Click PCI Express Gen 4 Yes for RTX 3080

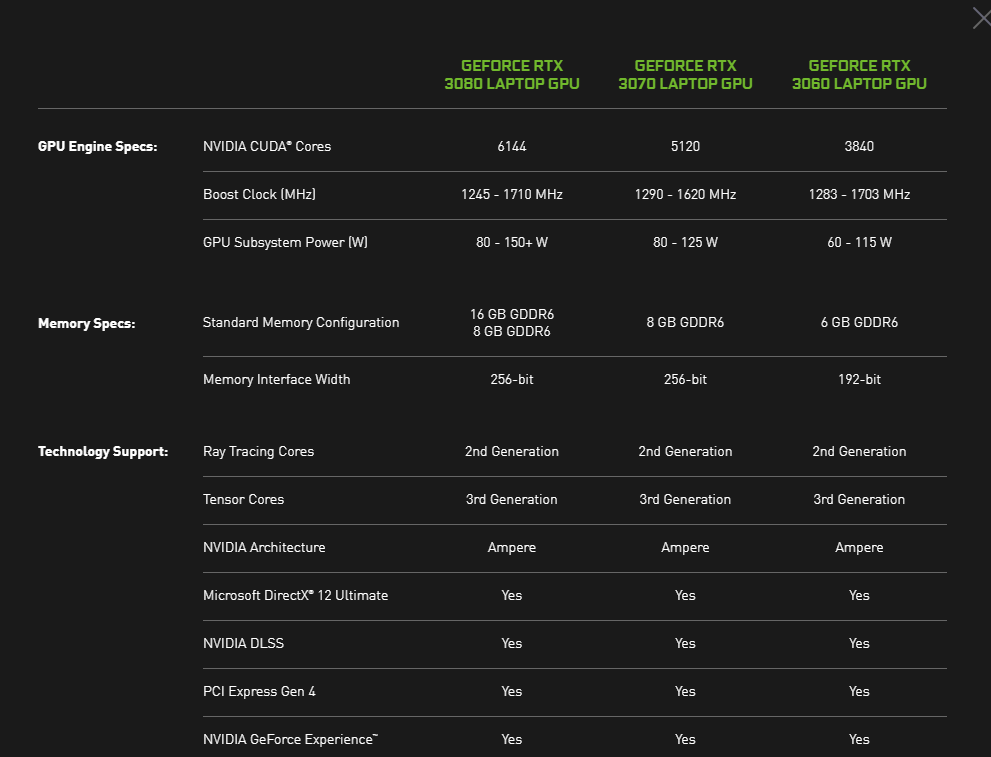(x=512, y=691)
